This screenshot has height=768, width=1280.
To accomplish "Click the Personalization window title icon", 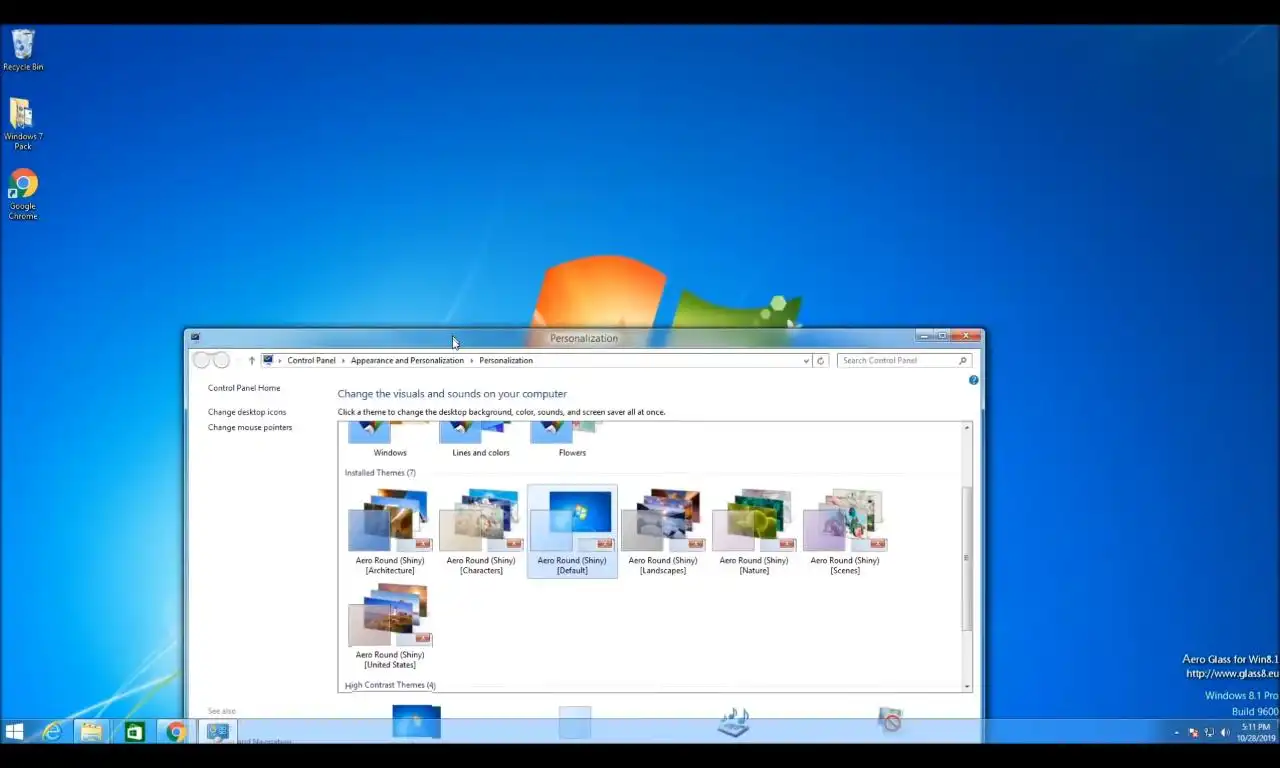I will pyautogui.click(x=195, y=337).
